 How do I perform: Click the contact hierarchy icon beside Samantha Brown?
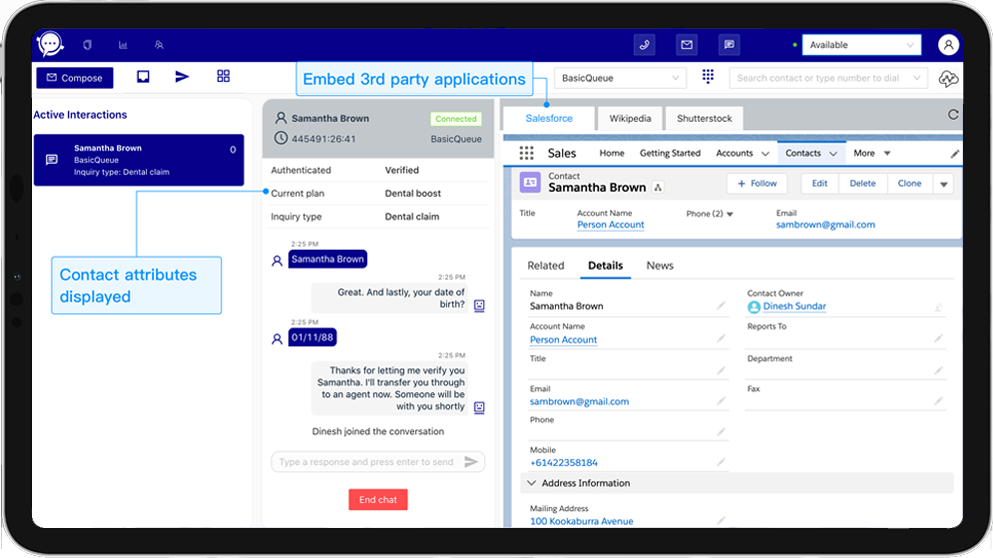[x=658, y=187]
